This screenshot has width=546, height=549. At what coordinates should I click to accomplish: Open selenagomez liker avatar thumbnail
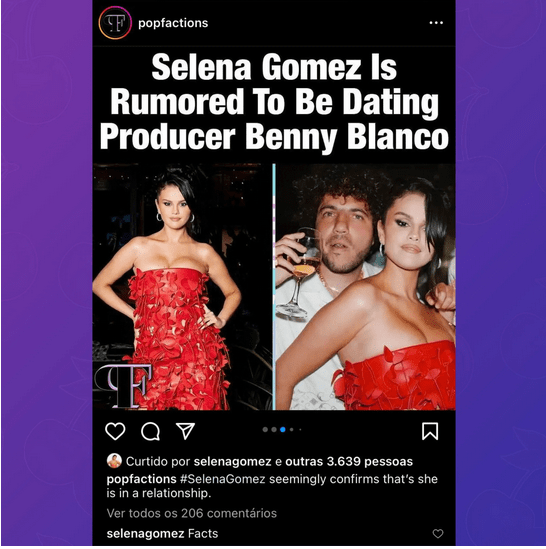[114, 461]
